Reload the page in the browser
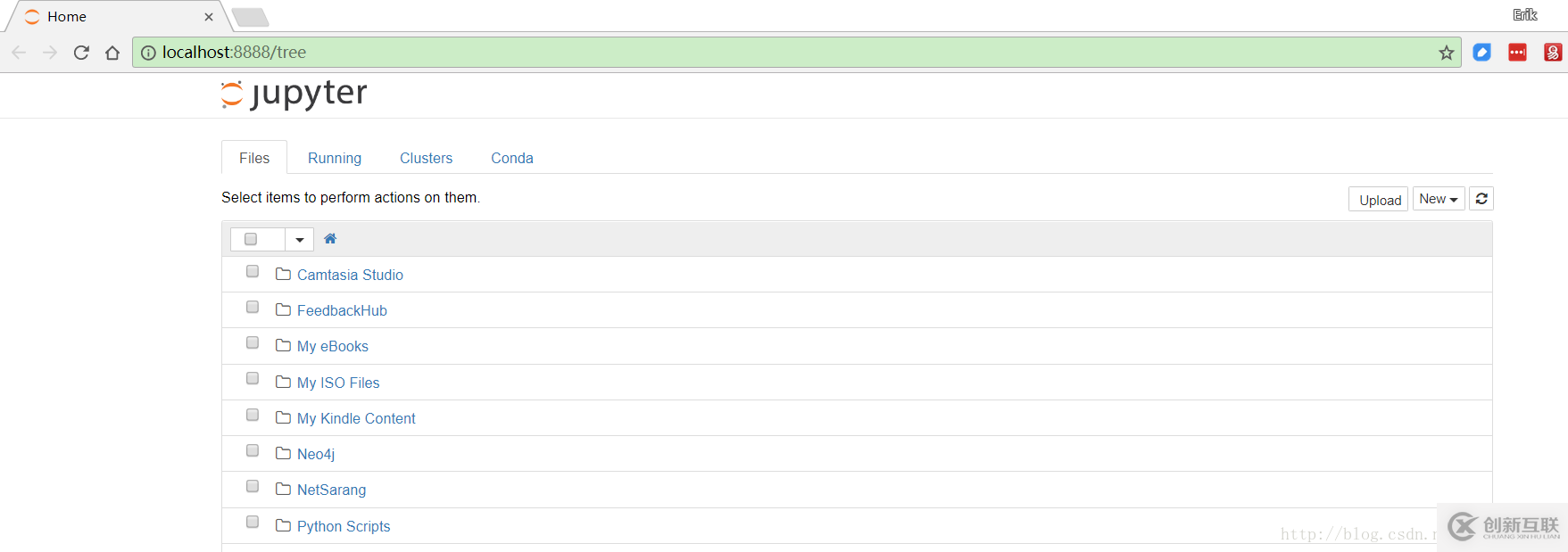 pyautogui.click(x=81, y=53)
